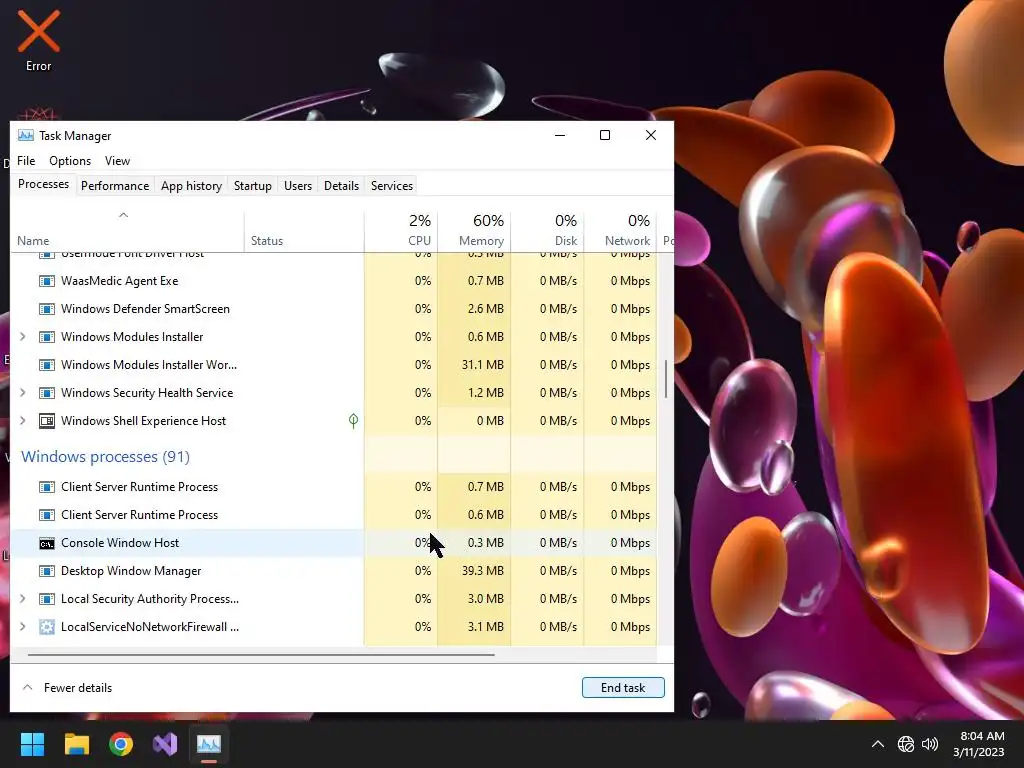This screenshot has height=768, width=1024.
Task: Open the File menu
Action: coord(26,161)
